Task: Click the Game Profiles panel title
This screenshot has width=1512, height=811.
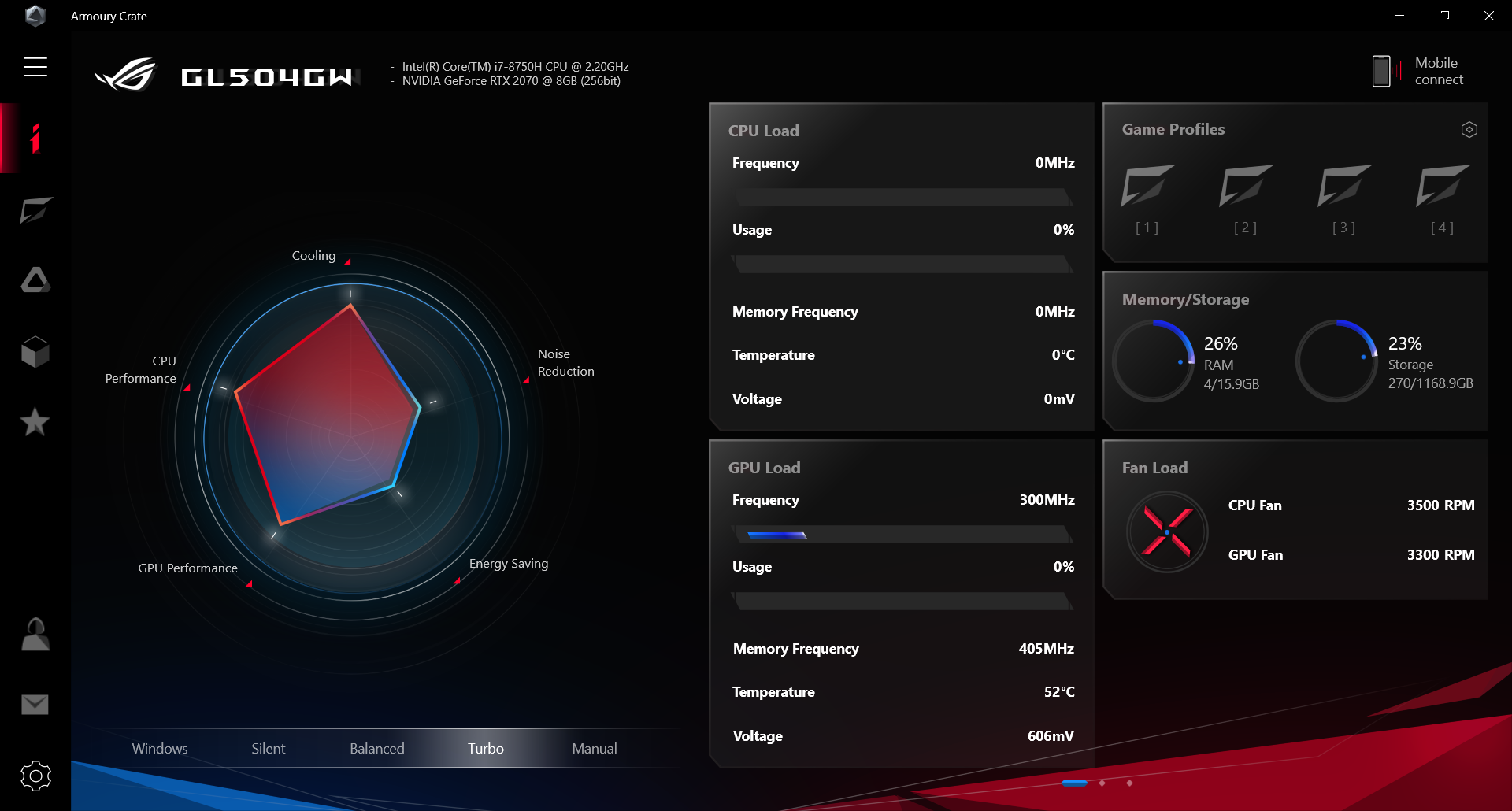Action: (1173, 129)
